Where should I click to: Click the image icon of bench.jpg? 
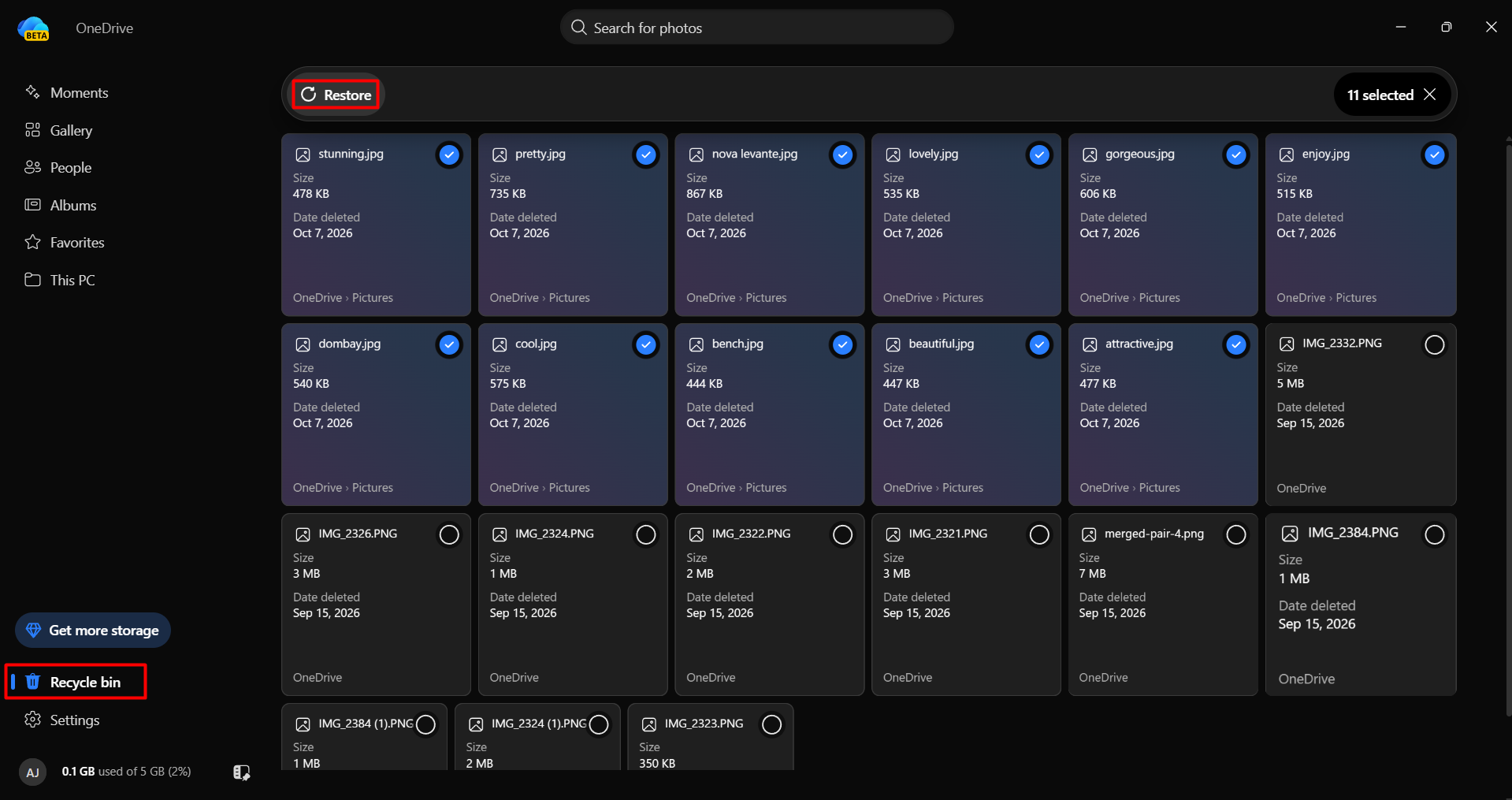click(x=697, y=344)
